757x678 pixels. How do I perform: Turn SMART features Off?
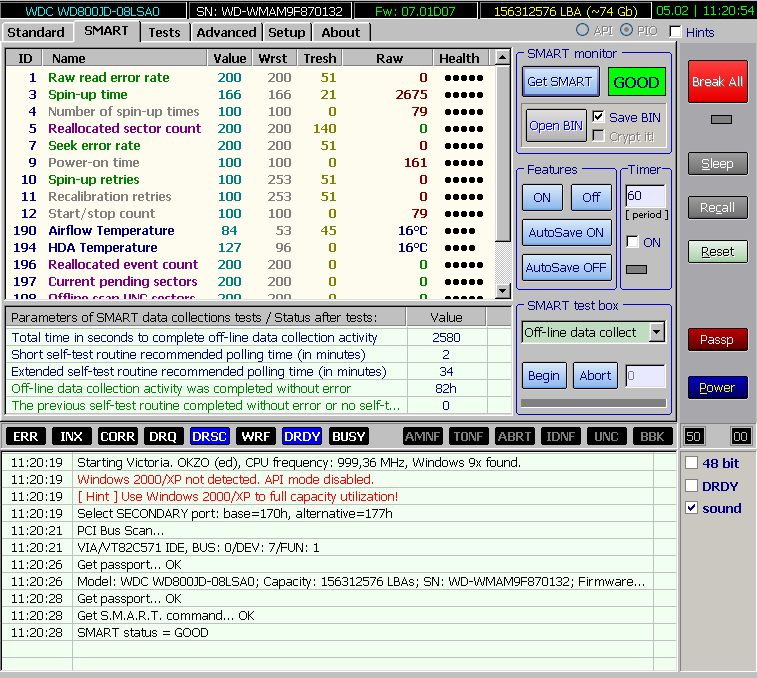pyautogui.click(x=591, y=197)
